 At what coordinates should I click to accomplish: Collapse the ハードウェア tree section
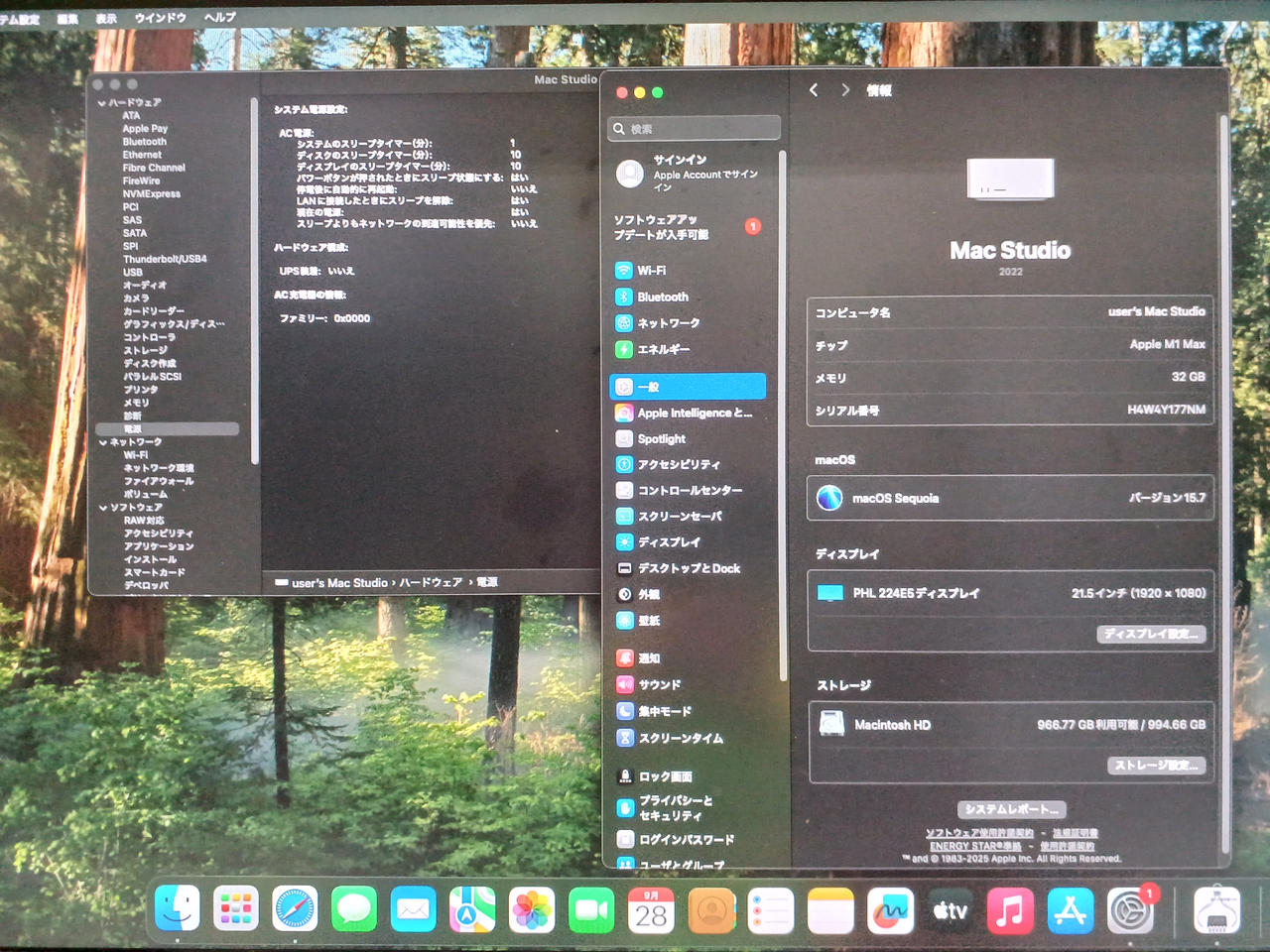coord(102,103)
